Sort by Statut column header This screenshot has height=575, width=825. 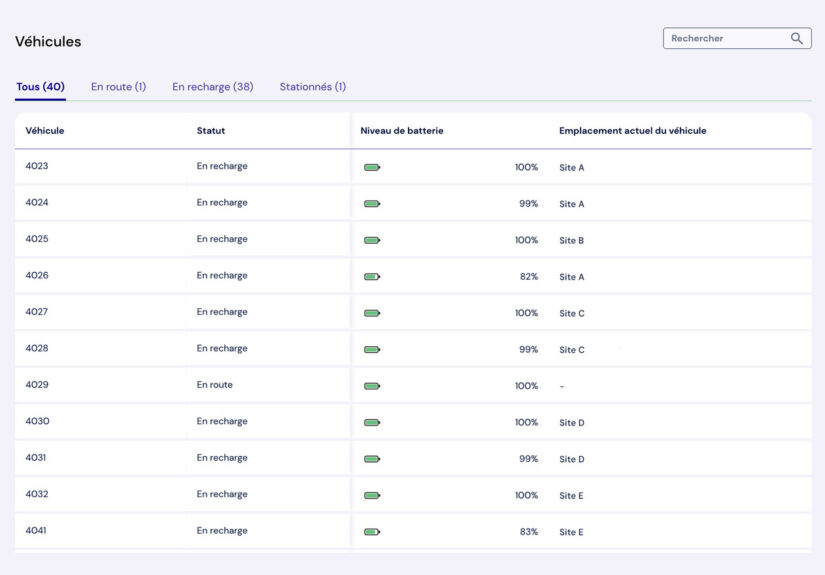[x=211, y=131]
